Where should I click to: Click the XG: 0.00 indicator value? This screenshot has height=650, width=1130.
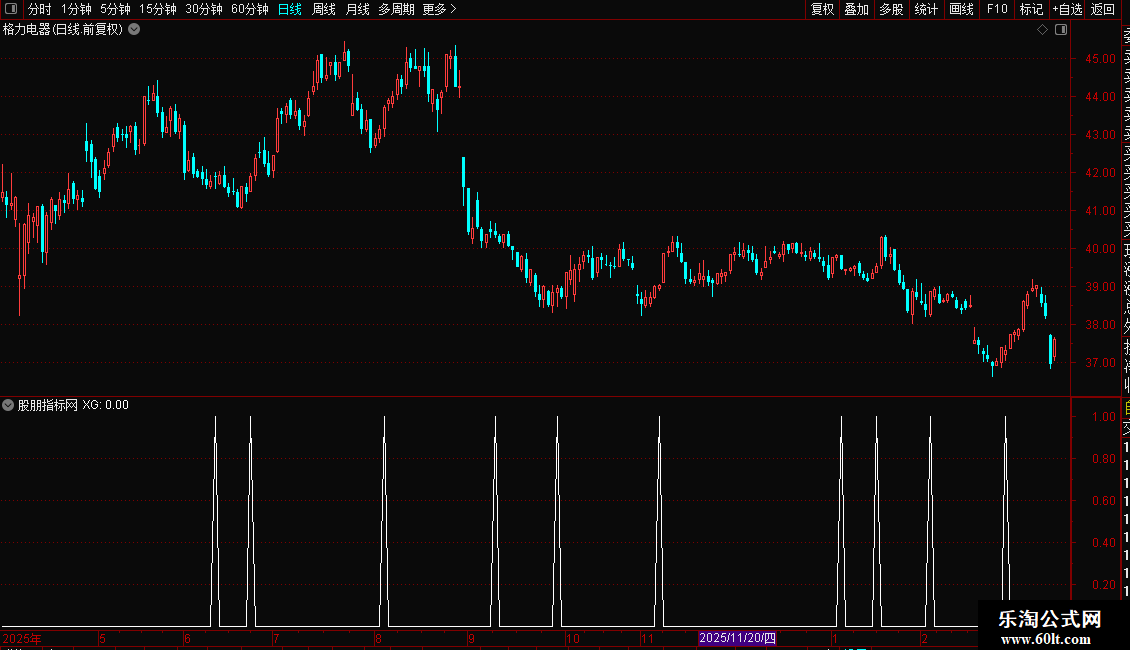click(105, 405)
